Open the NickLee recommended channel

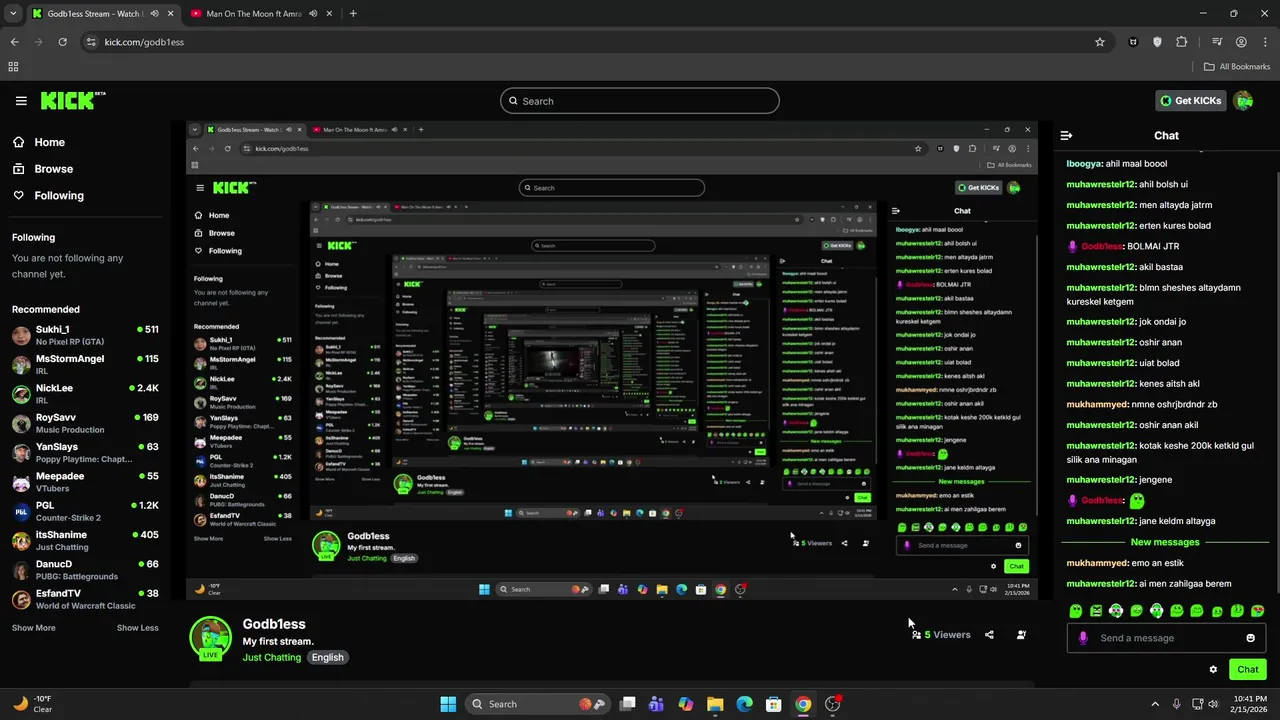85,393
